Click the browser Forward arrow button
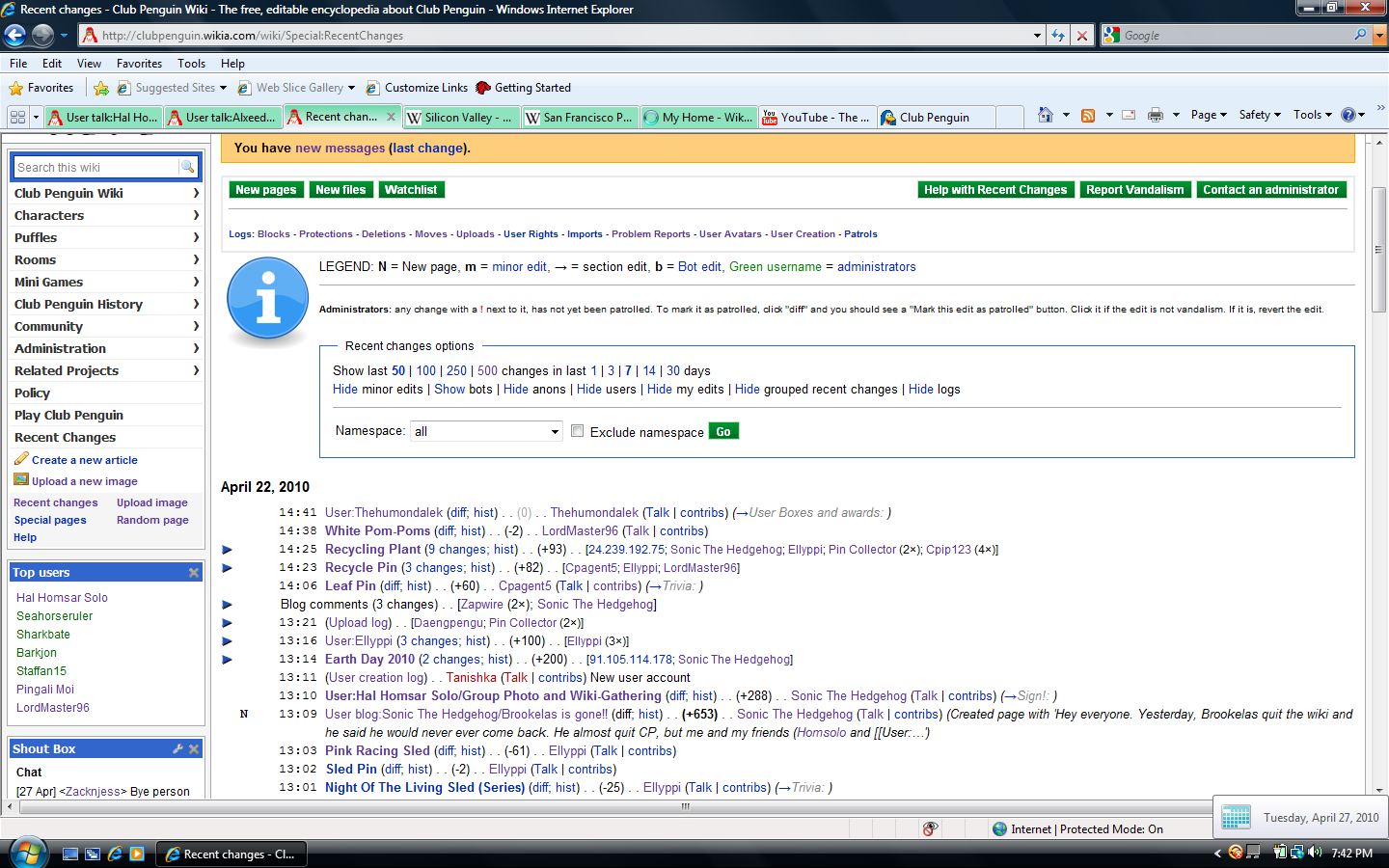The width and height of the screenshot is (1389, 868). pos(42,36)
